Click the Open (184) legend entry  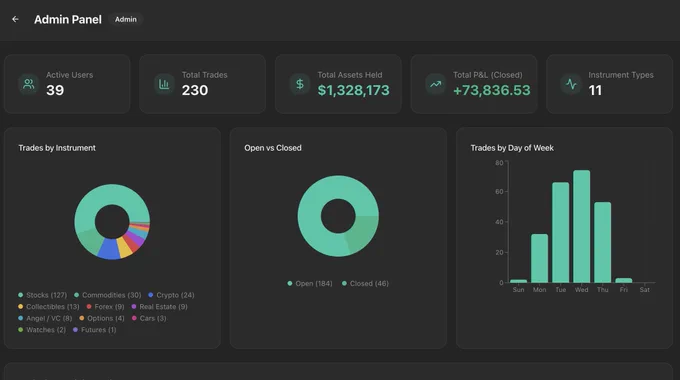click(x=310, y=284)
